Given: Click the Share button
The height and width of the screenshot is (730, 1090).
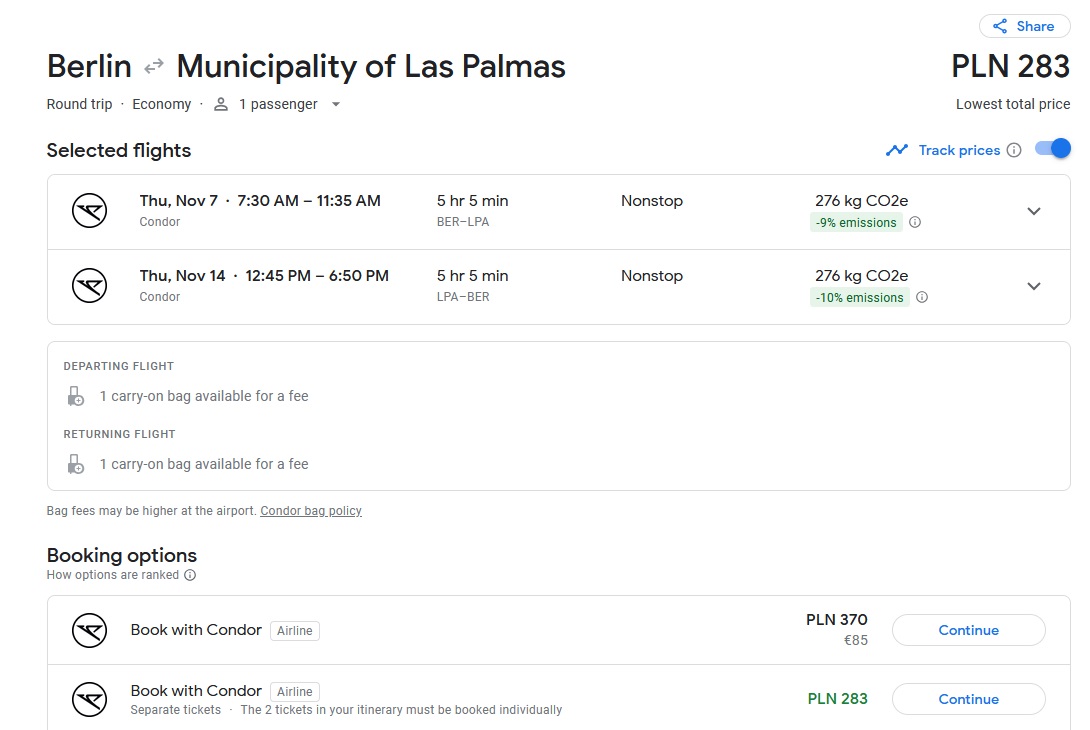Looking at the screenshot, I should coord(1025,26).
